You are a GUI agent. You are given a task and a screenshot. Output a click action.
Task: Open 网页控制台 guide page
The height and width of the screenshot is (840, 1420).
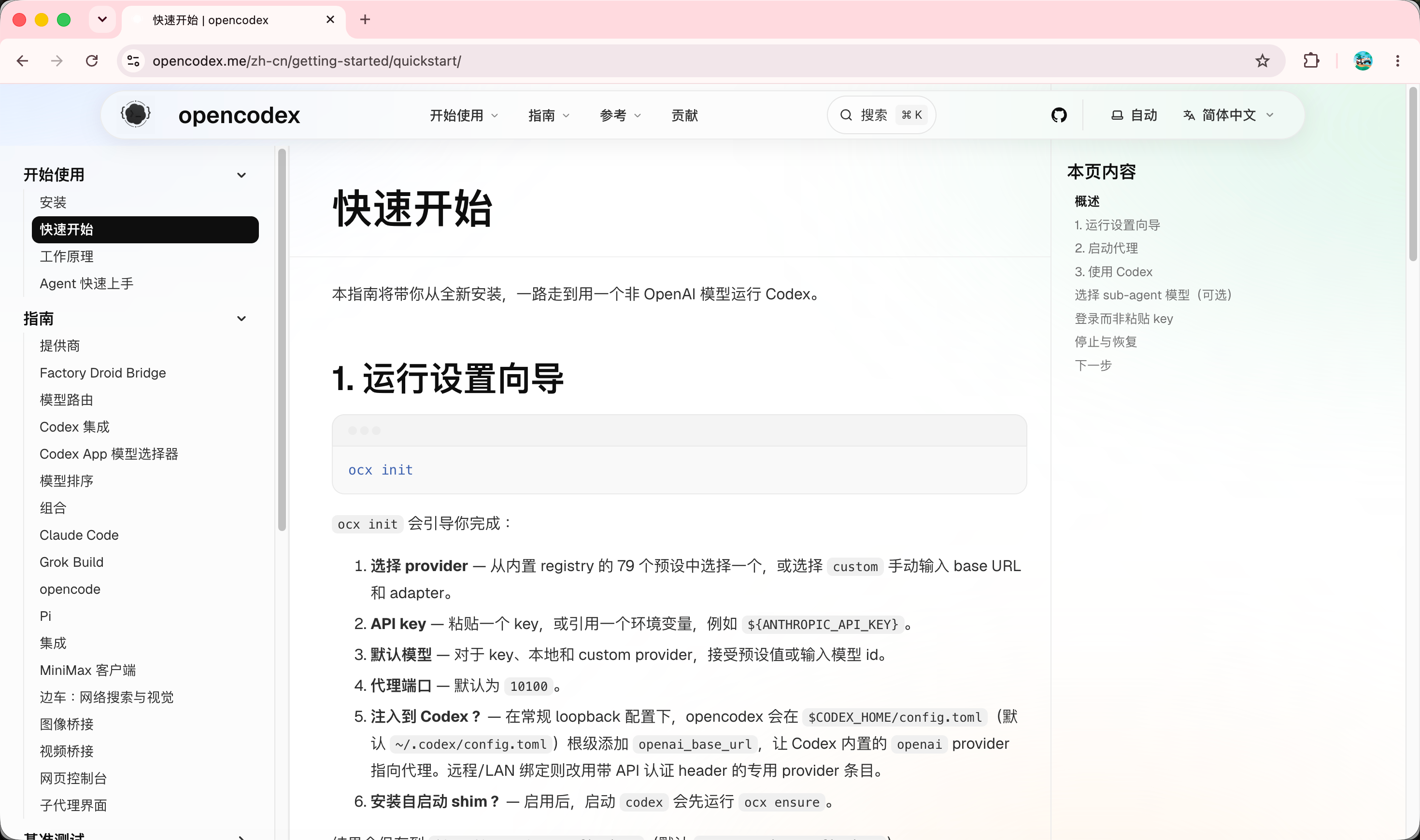[73, 778]
